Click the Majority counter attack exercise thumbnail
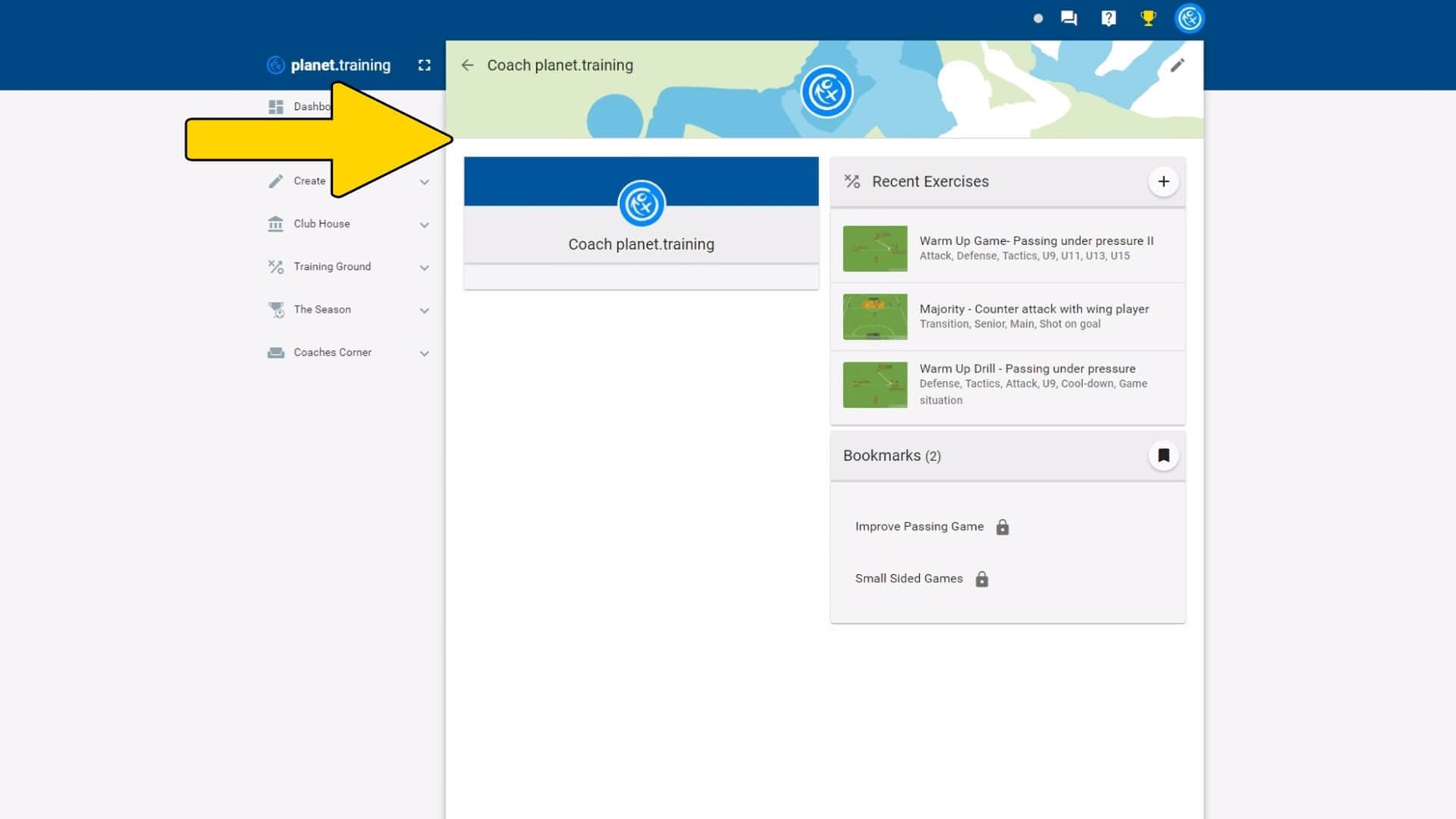1456x819 pixels. point(874,316)
